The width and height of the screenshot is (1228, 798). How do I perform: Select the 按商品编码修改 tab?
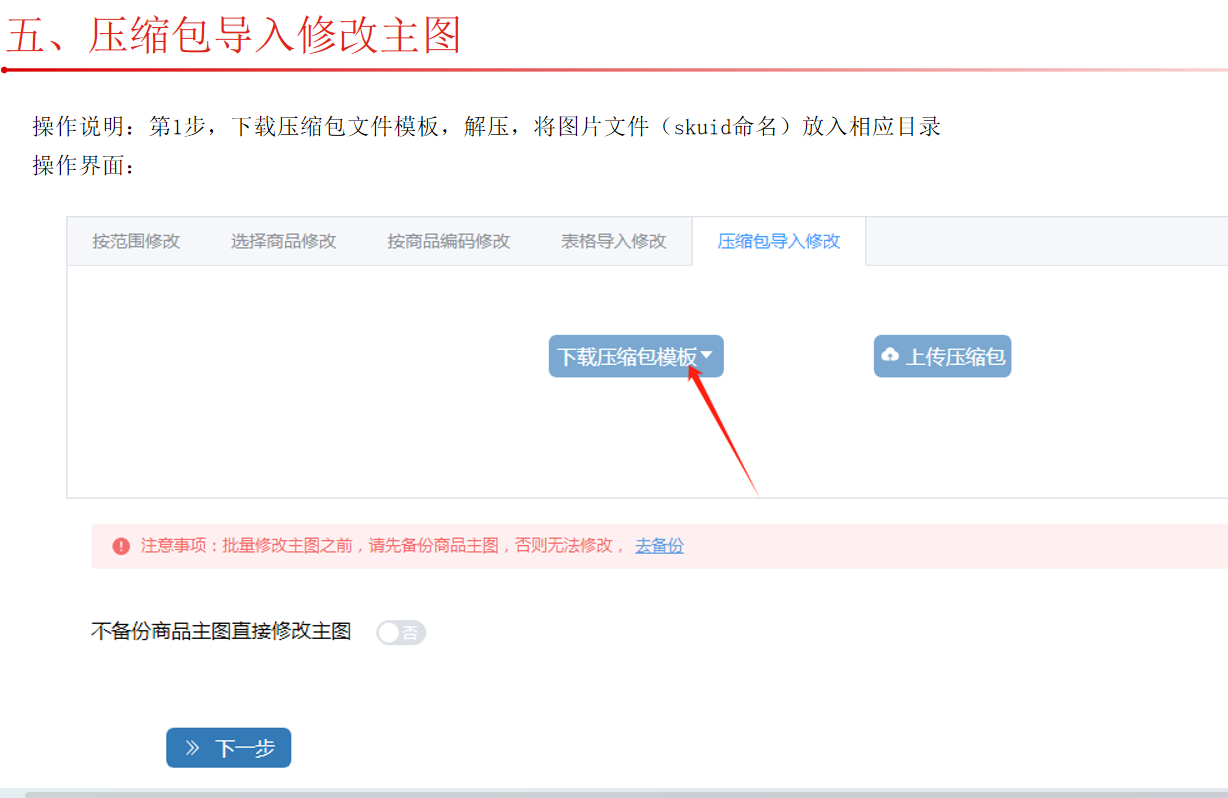click(449, 241)
